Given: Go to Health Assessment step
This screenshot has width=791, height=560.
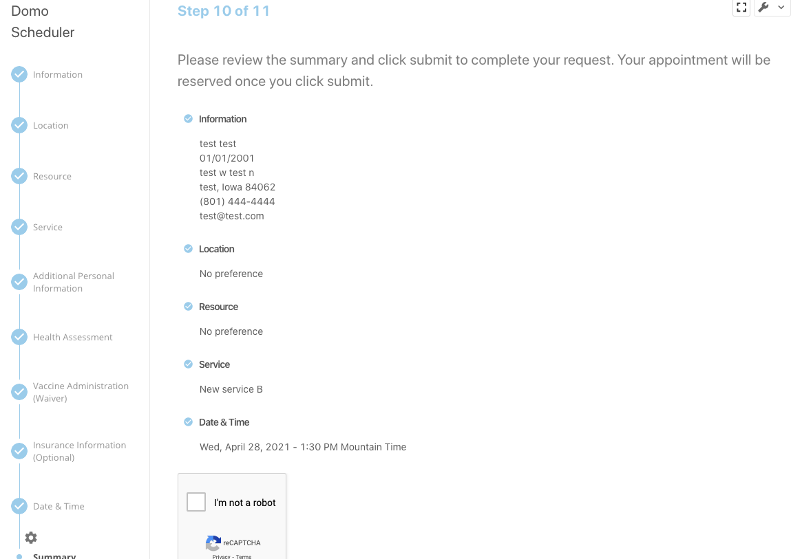Looking at the screenshot, I should pyautogui.click(x=73, y=337).
